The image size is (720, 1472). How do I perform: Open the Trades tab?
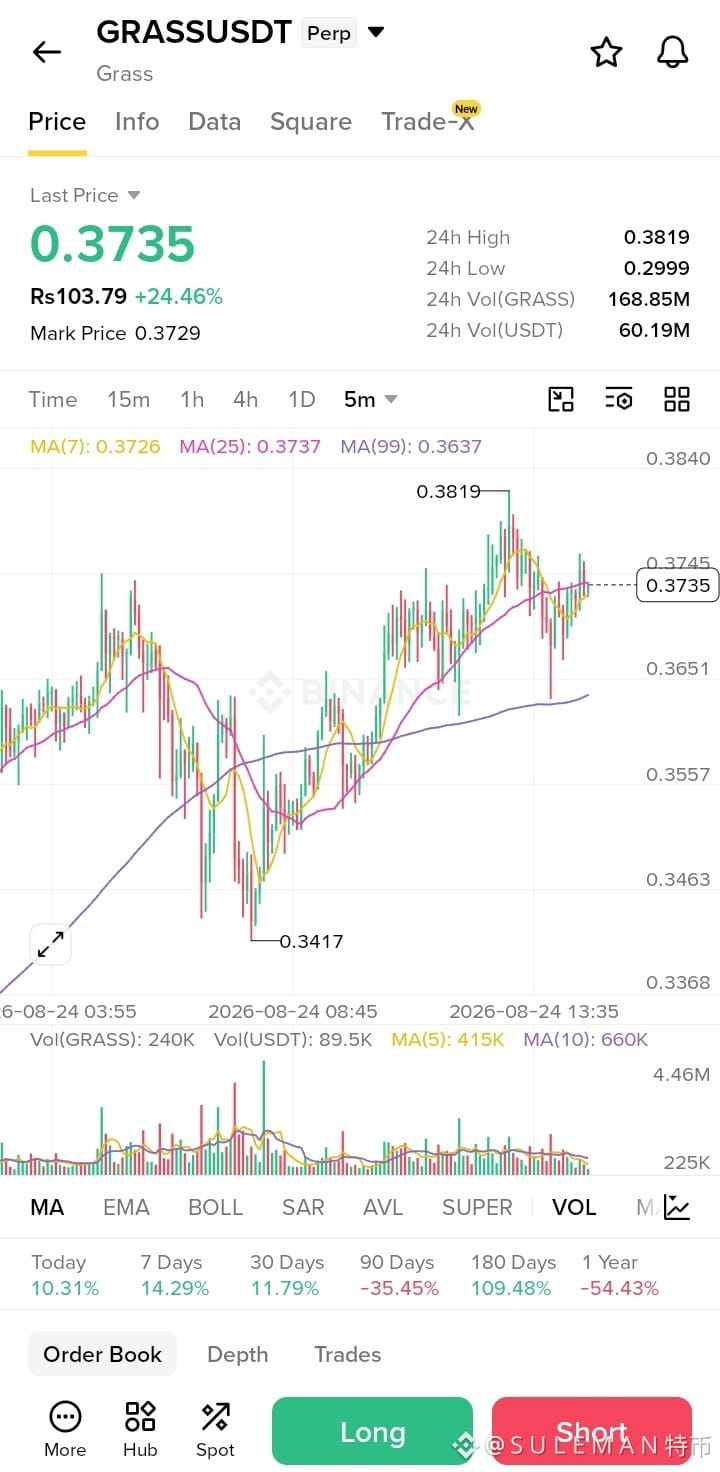347,1354
